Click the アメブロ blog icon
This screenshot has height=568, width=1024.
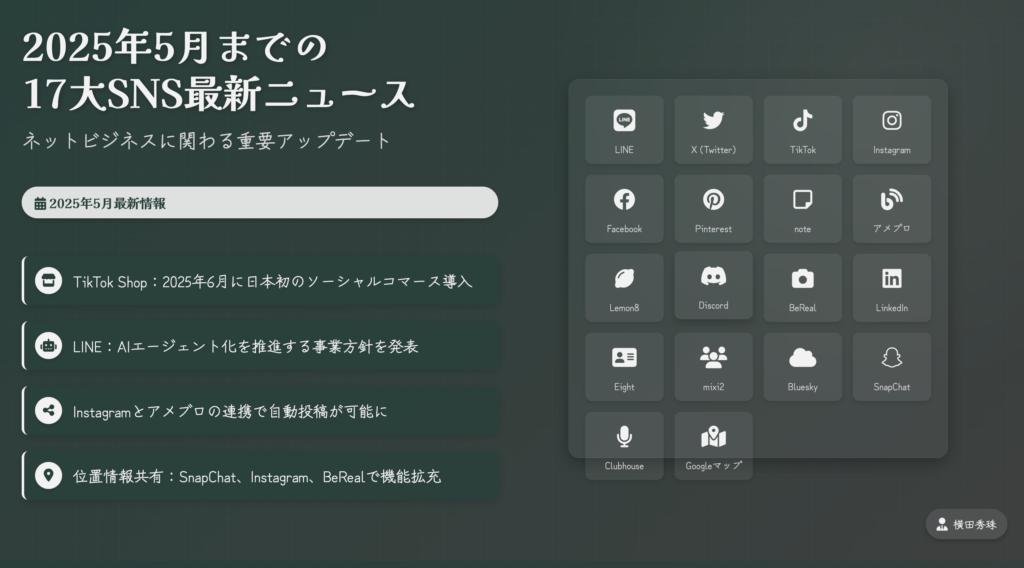click(891, 199)
